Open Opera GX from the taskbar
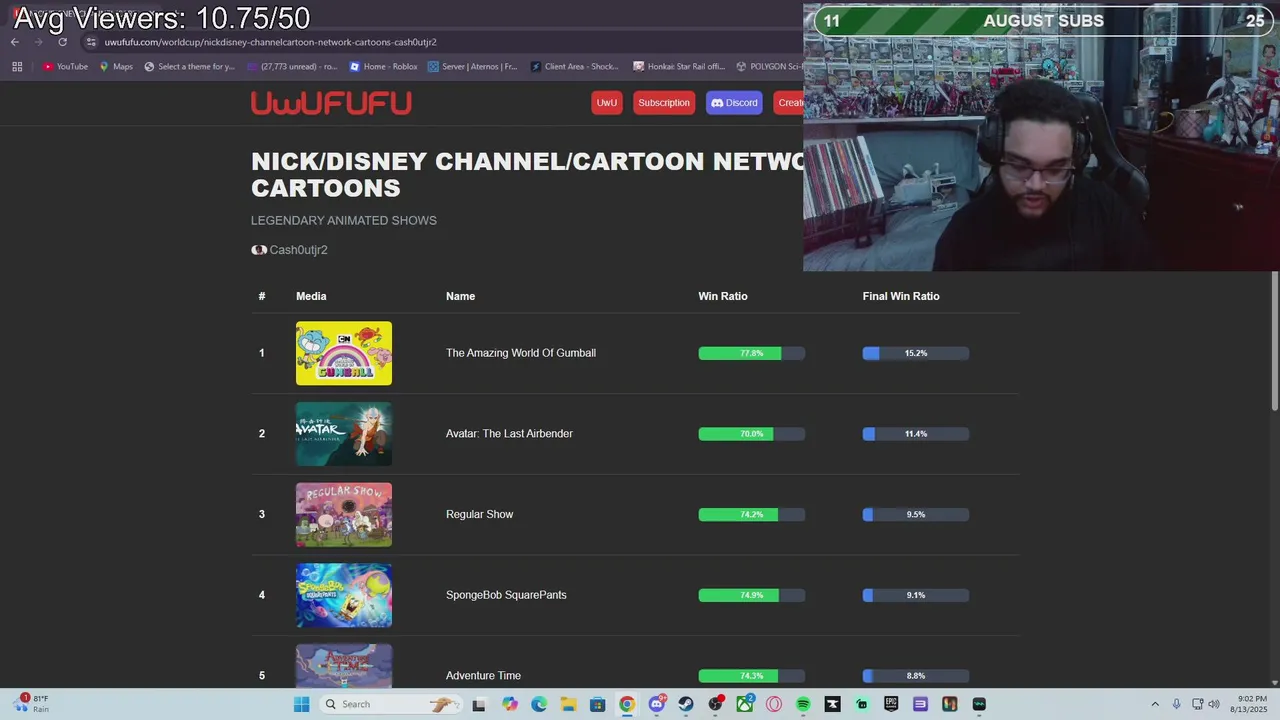Viewport: 1280px width, 720px height. point(774,704)
